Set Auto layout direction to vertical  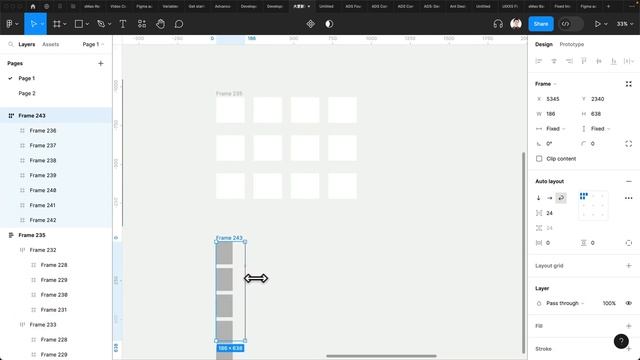point(539,198)
